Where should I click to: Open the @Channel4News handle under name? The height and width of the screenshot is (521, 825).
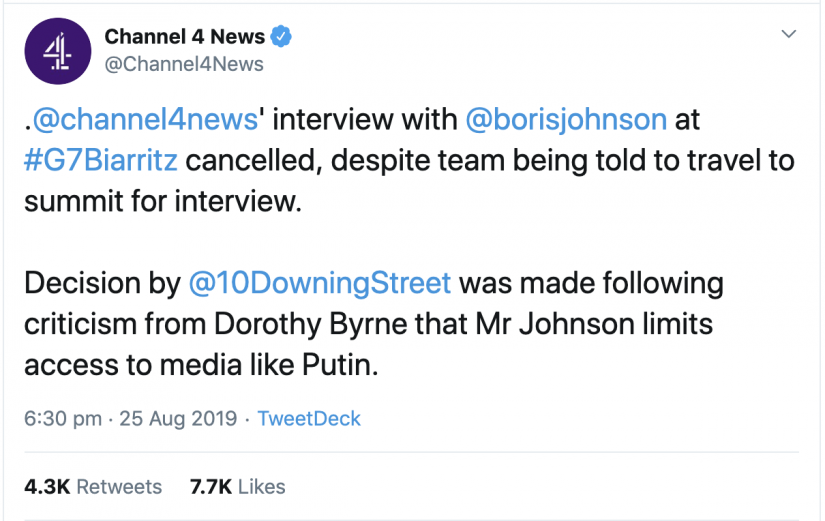coord(184,64)
